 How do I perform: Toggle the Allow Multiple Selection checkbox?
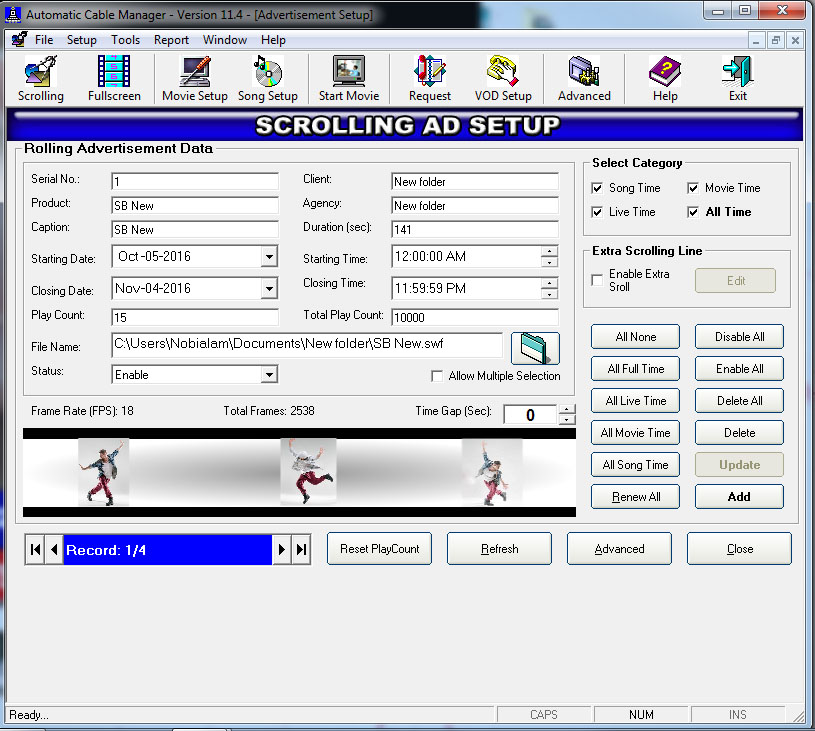coord(437,375)
